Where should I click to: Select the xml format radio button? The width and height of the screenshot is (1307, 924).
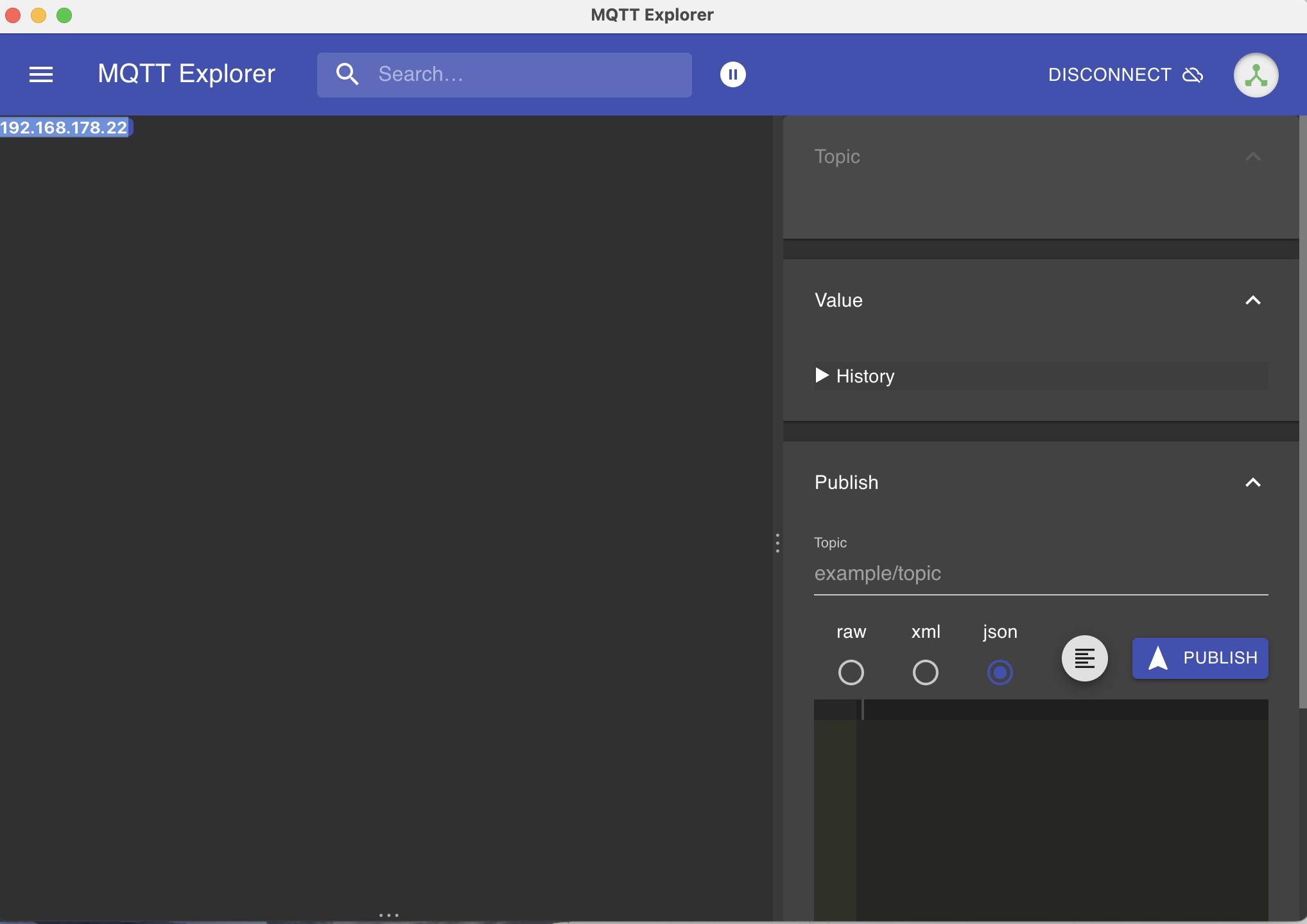[925, 672]
